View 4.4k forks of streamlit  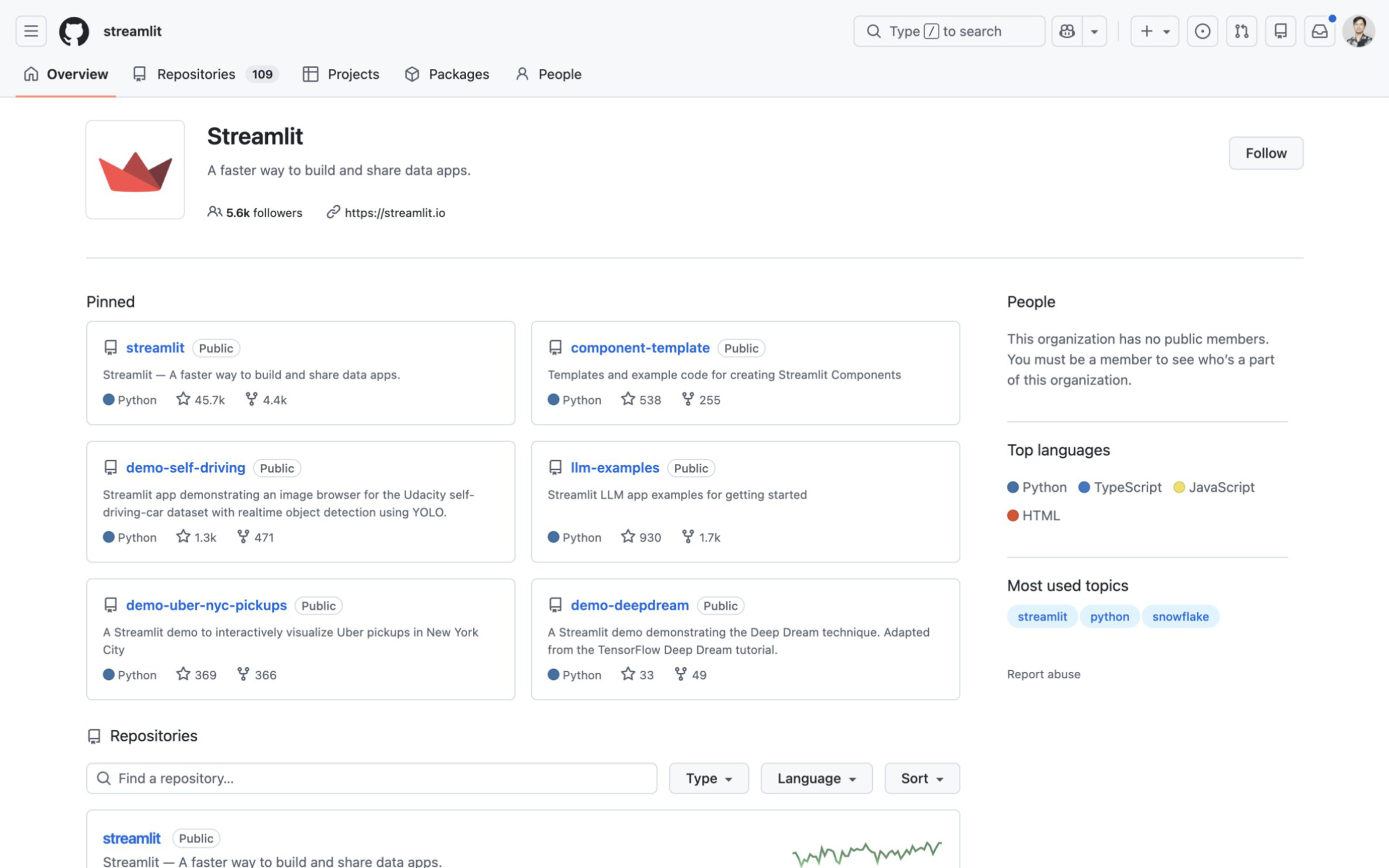(266, 399)
